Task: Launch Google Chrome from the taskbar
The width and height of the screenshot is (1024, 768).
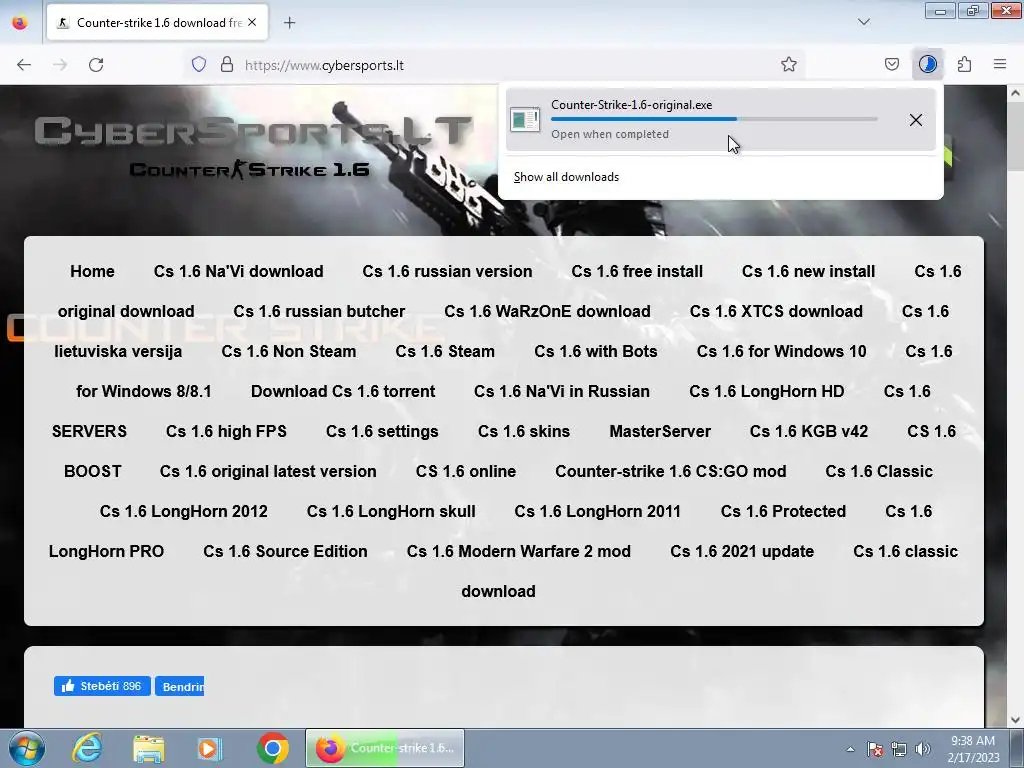Action: click(273, 748)
